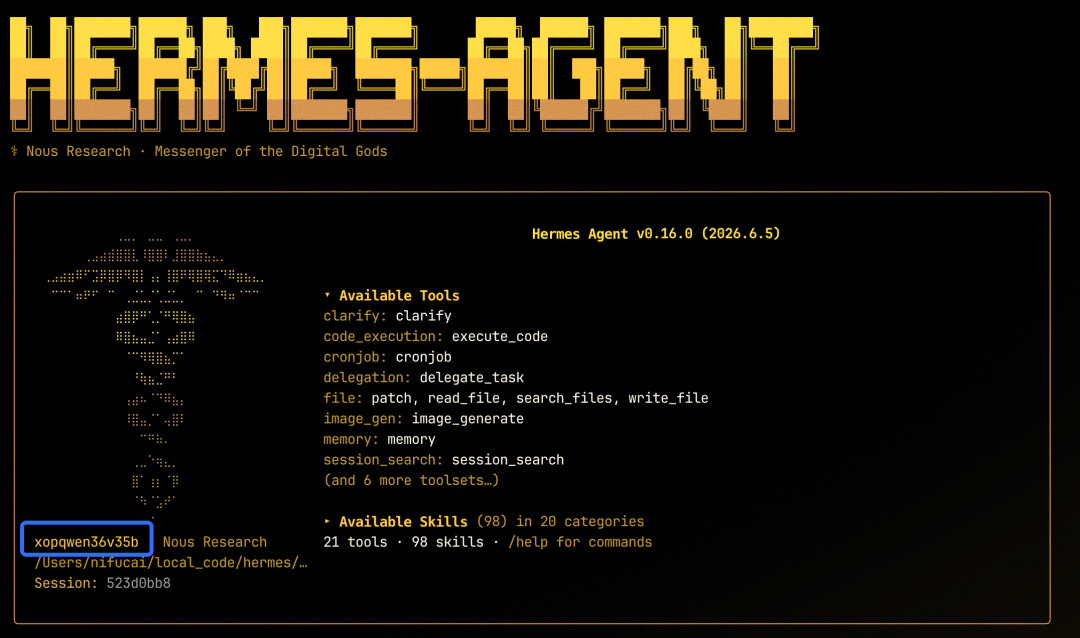1080x638 pixels.
Task: Click the Hermes Agent v0.16.0 version header
Action: pos(656,234)
